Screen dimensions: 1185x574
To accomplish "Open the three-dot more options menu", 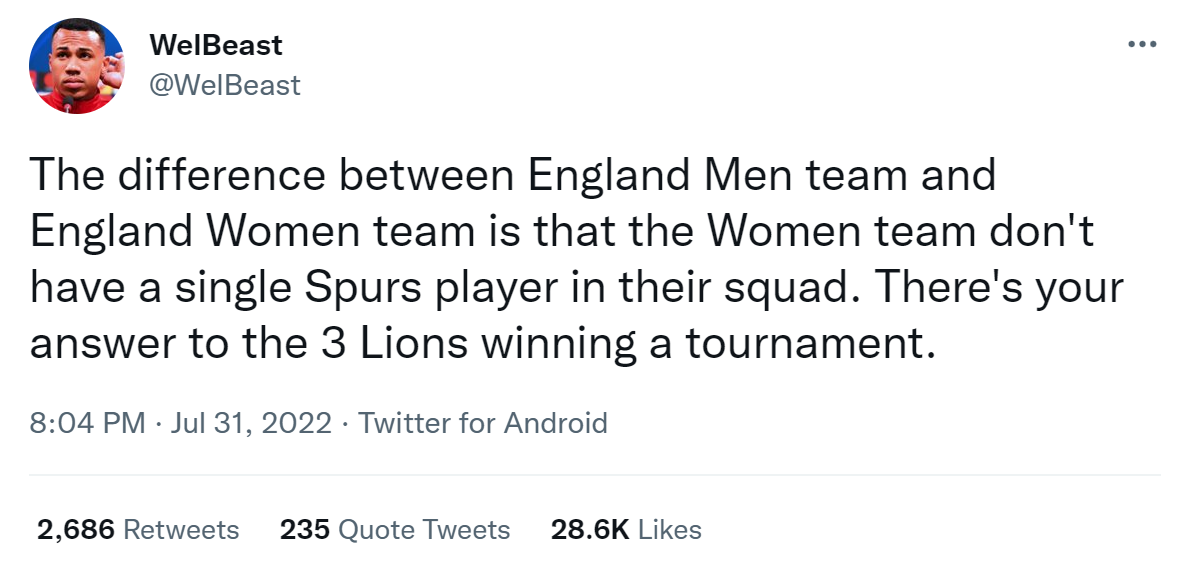I will coord(1140,46).
